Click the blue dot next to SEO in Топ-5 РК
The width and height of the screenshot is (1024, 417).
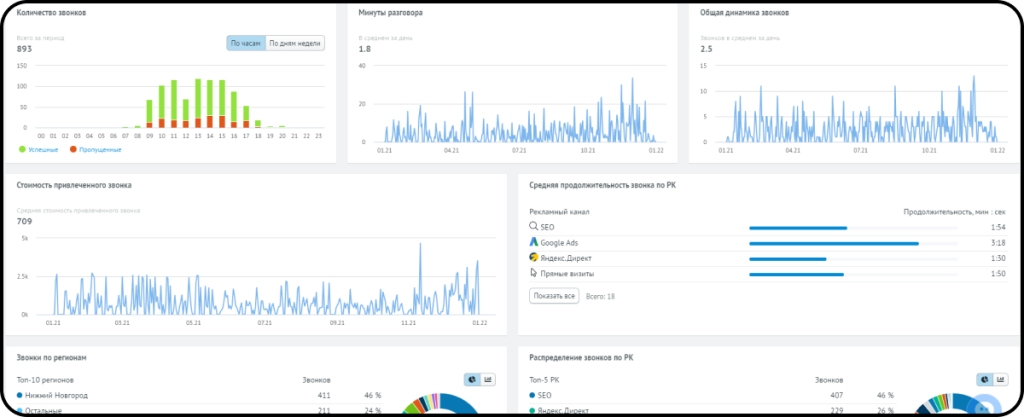532,395
